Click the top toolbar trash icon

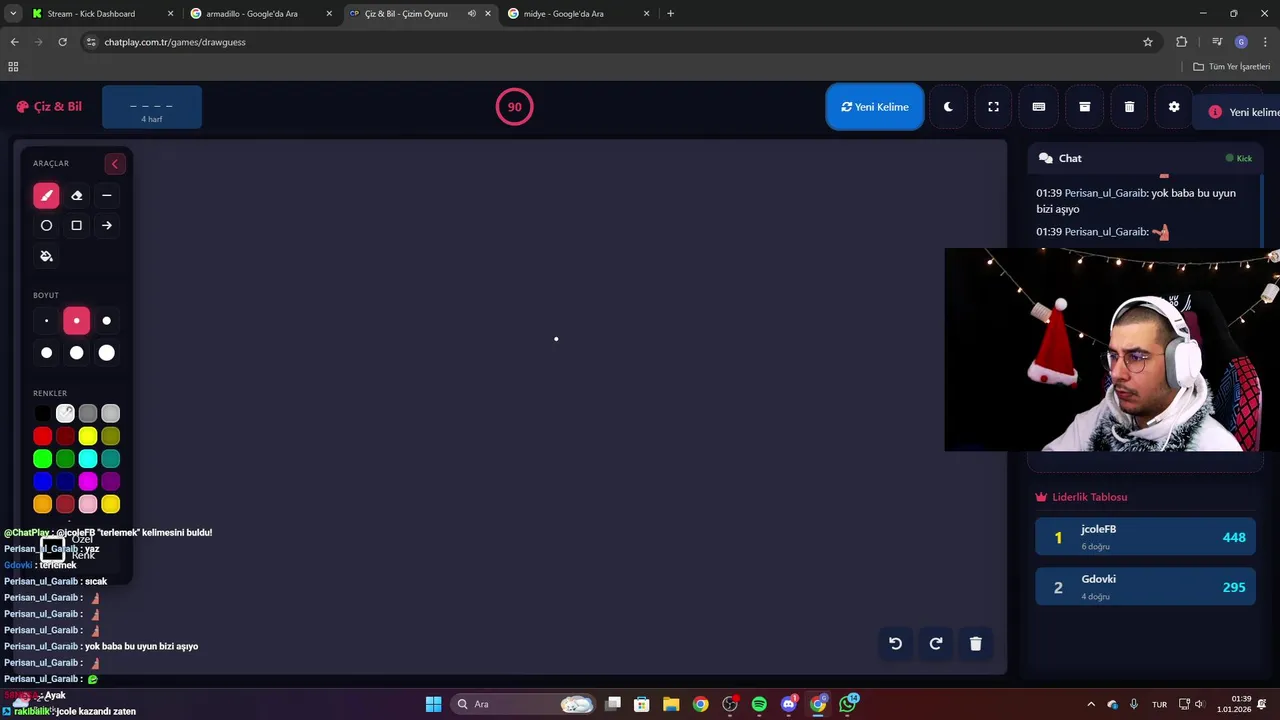pyautogui.click(x=1129, y=107)
